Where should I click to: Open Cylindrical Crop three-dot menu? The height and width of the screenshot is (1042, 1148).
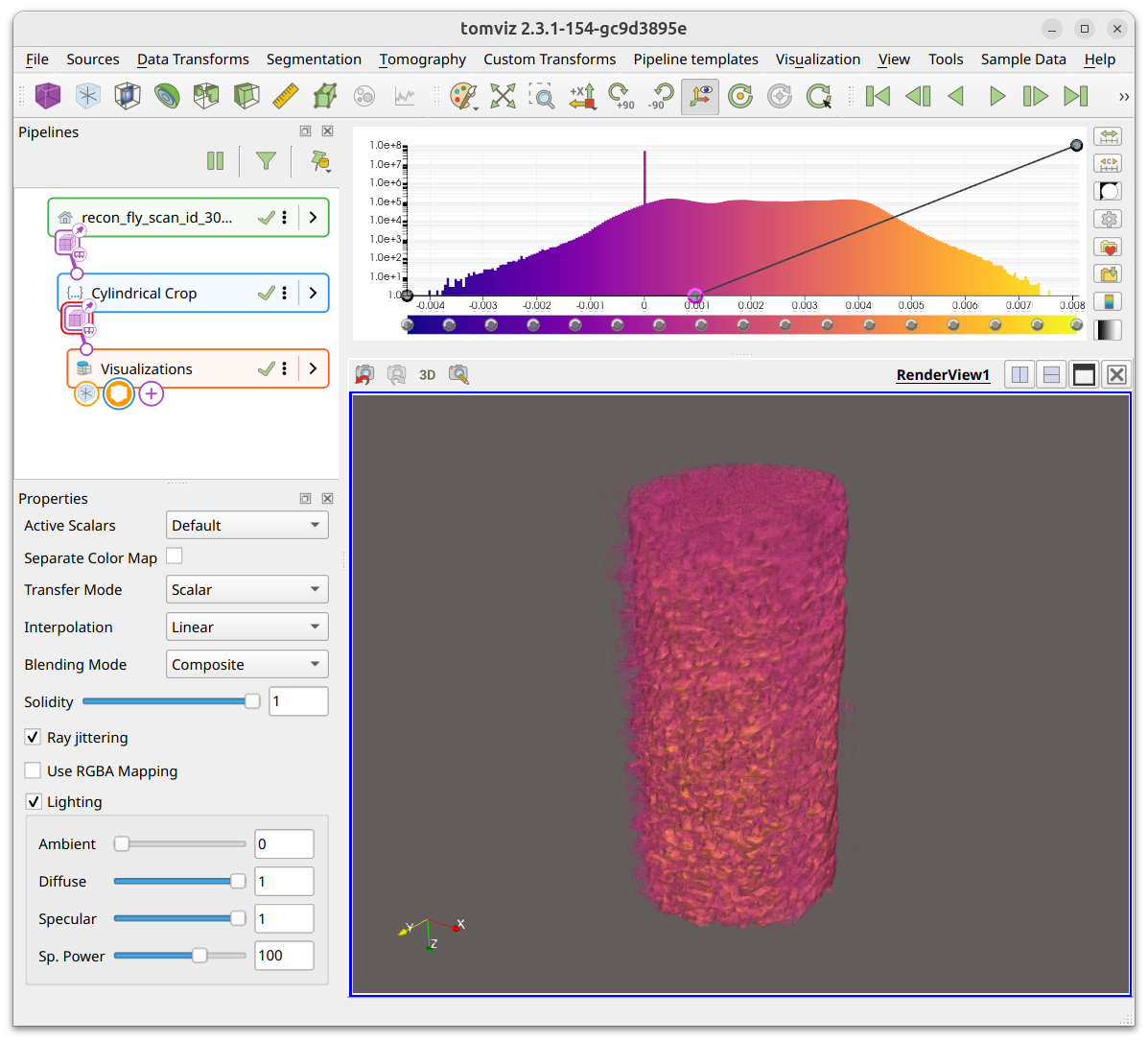pyautogui.click(x=284, y=293)
